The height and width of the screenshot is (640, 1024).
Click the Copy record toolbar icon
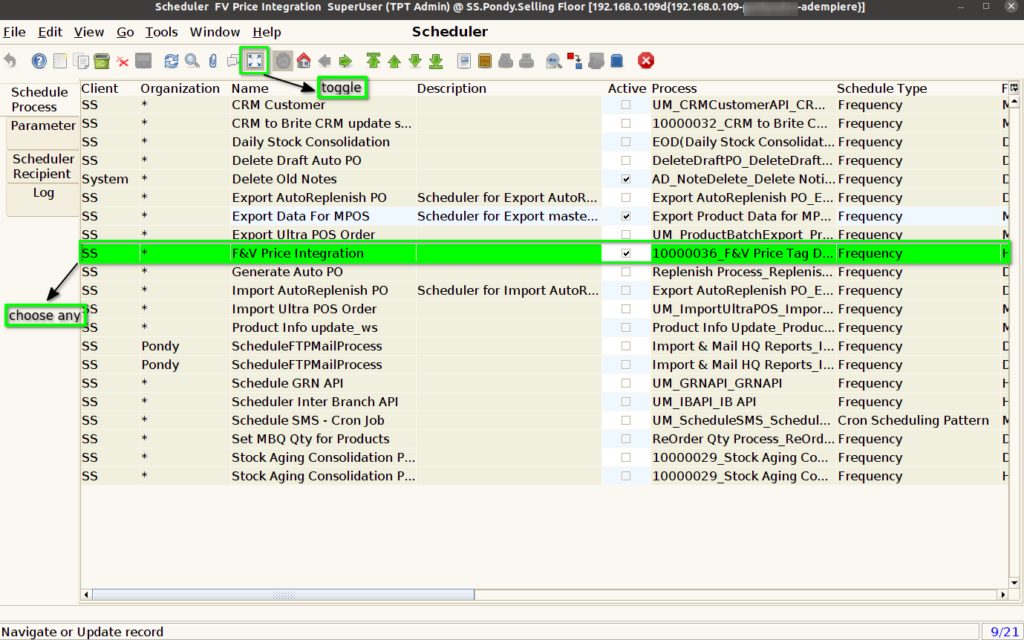[x=81, y=61]
